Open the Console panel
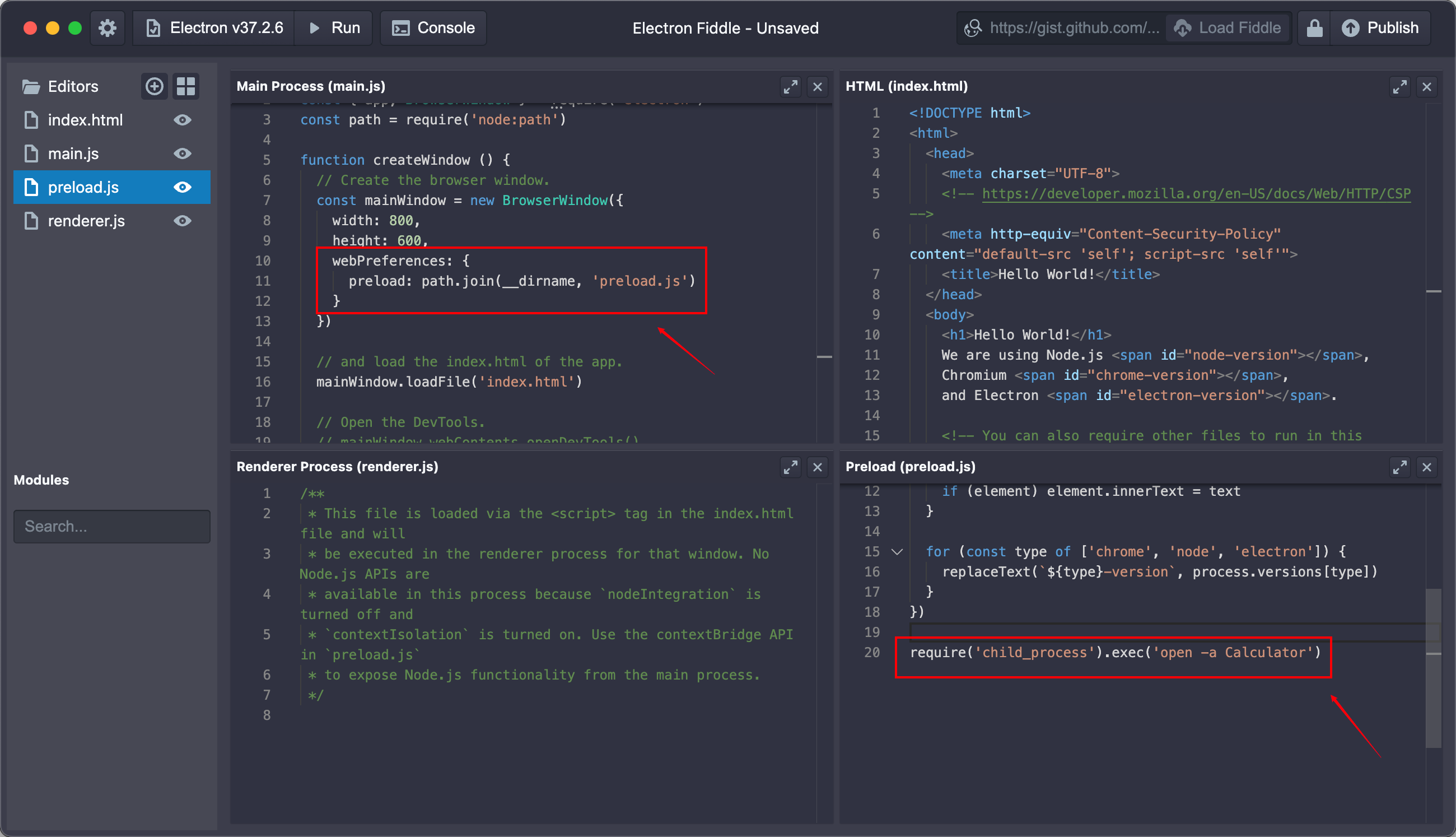Image resolution: width=1456 pixels, height=837 pixels. [x=433, y=27]
